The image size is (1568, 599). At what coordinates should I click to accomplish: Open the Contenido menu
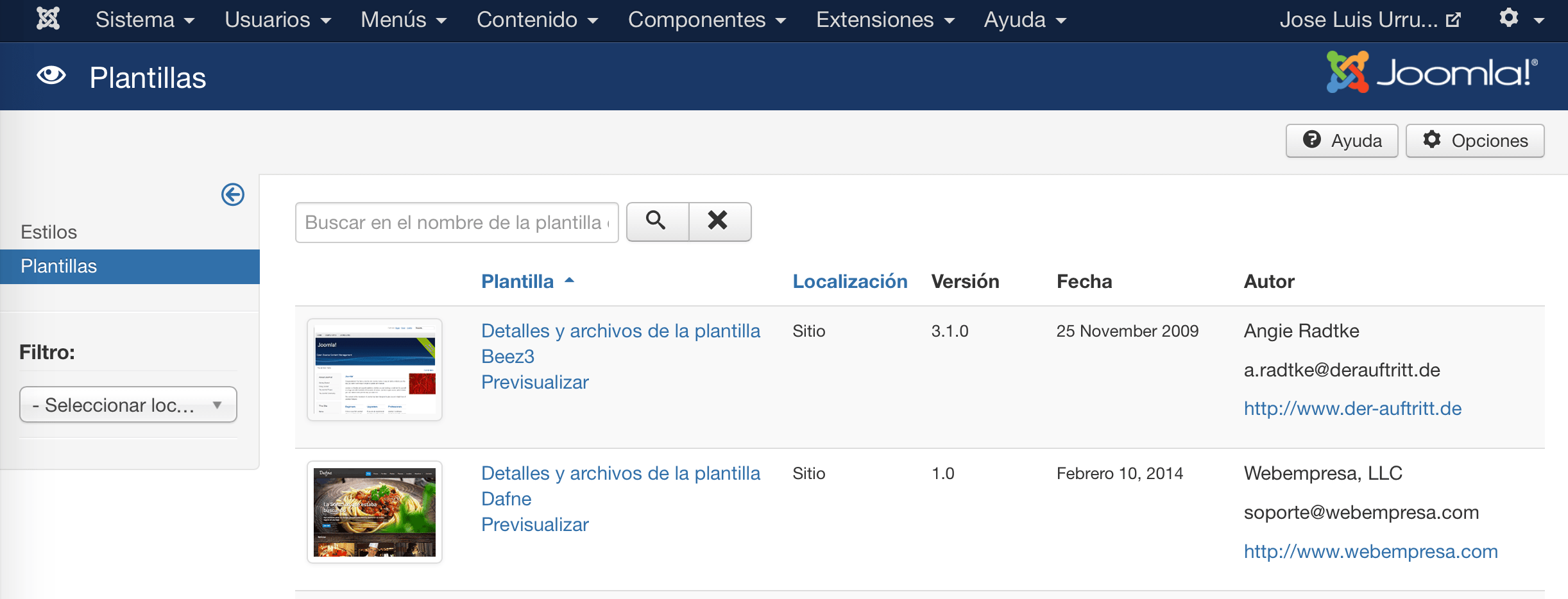click(x=537, y=20)
